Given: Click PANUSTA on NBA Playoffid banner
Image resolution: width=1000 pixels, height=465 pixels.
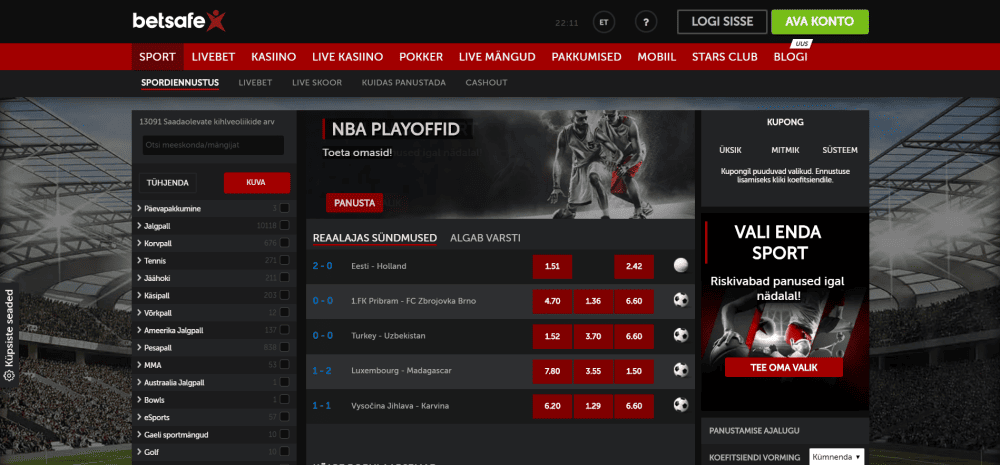Looking at the screenshot, I should click(354, 203).
